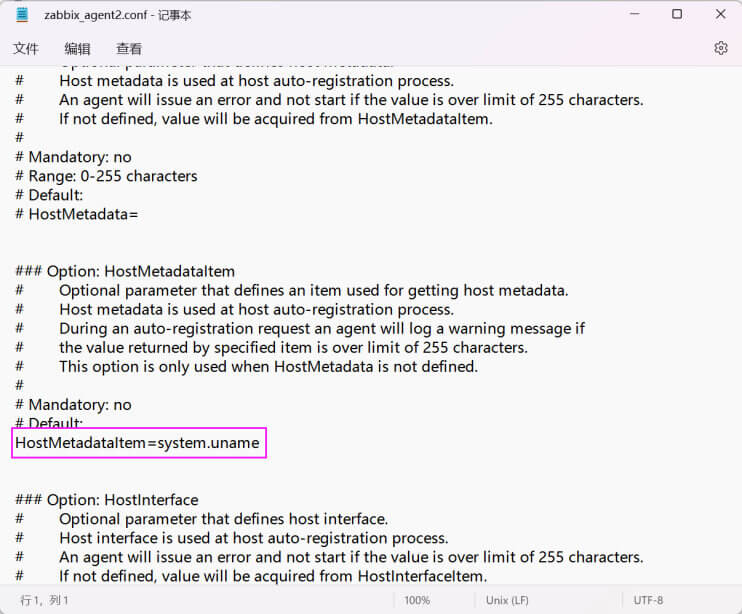
Task: Click 'This option is only used when HostMetadata' line
Action: click(x=268, y=367)
